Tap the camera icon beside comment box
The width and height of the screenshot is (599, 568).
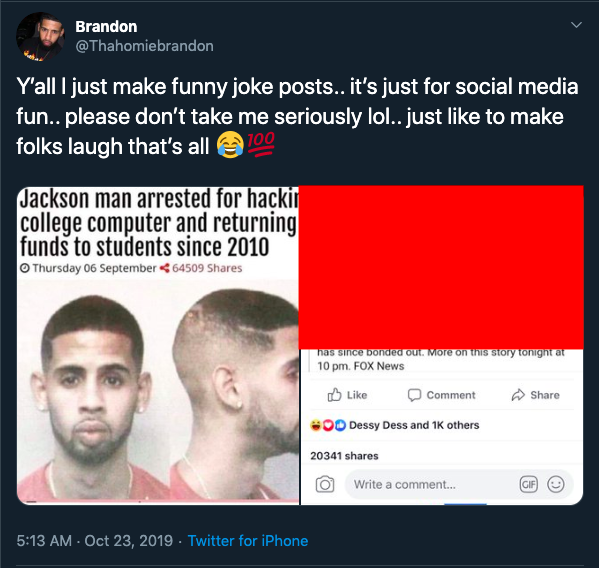point(325,484)
